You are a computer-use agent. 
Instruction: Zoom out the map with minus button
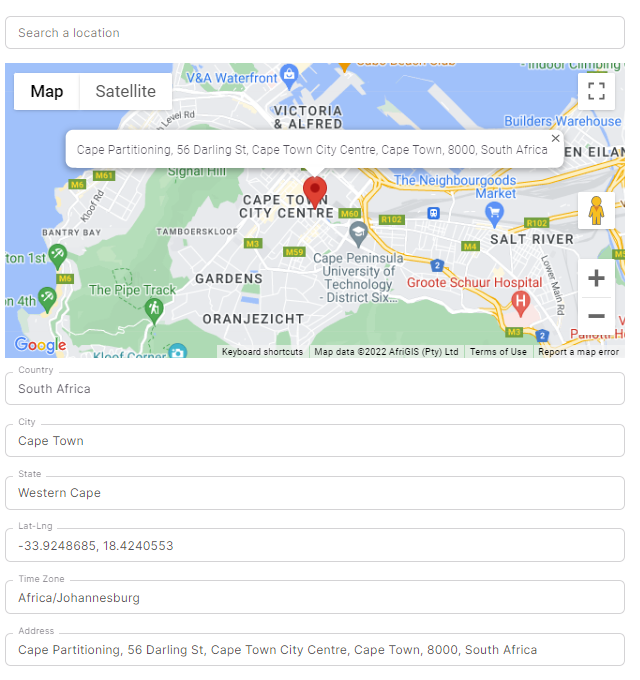[x=596, y=316]
